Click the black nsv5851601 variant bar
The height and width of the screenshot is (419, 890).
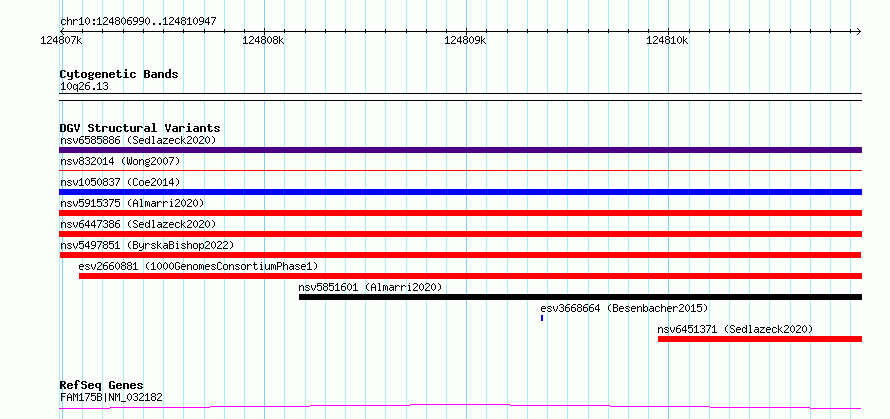pos(580,297)
